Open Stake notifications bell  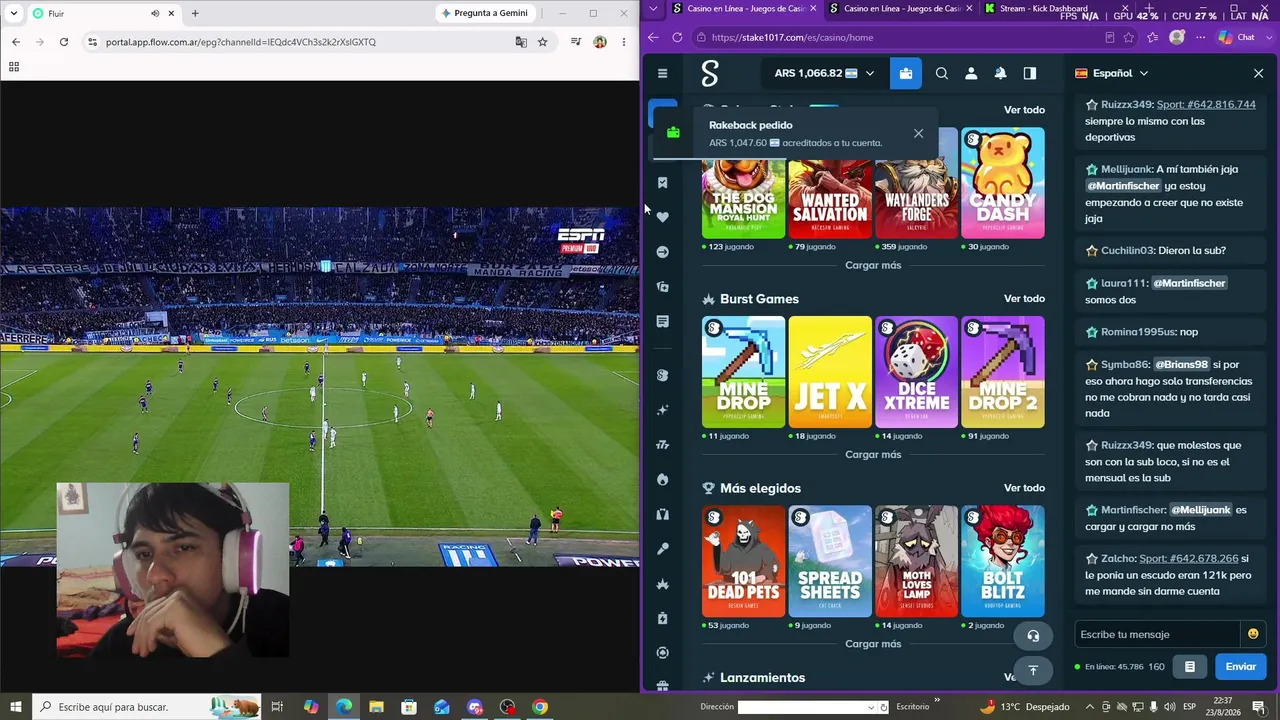tap(1000, 73)
